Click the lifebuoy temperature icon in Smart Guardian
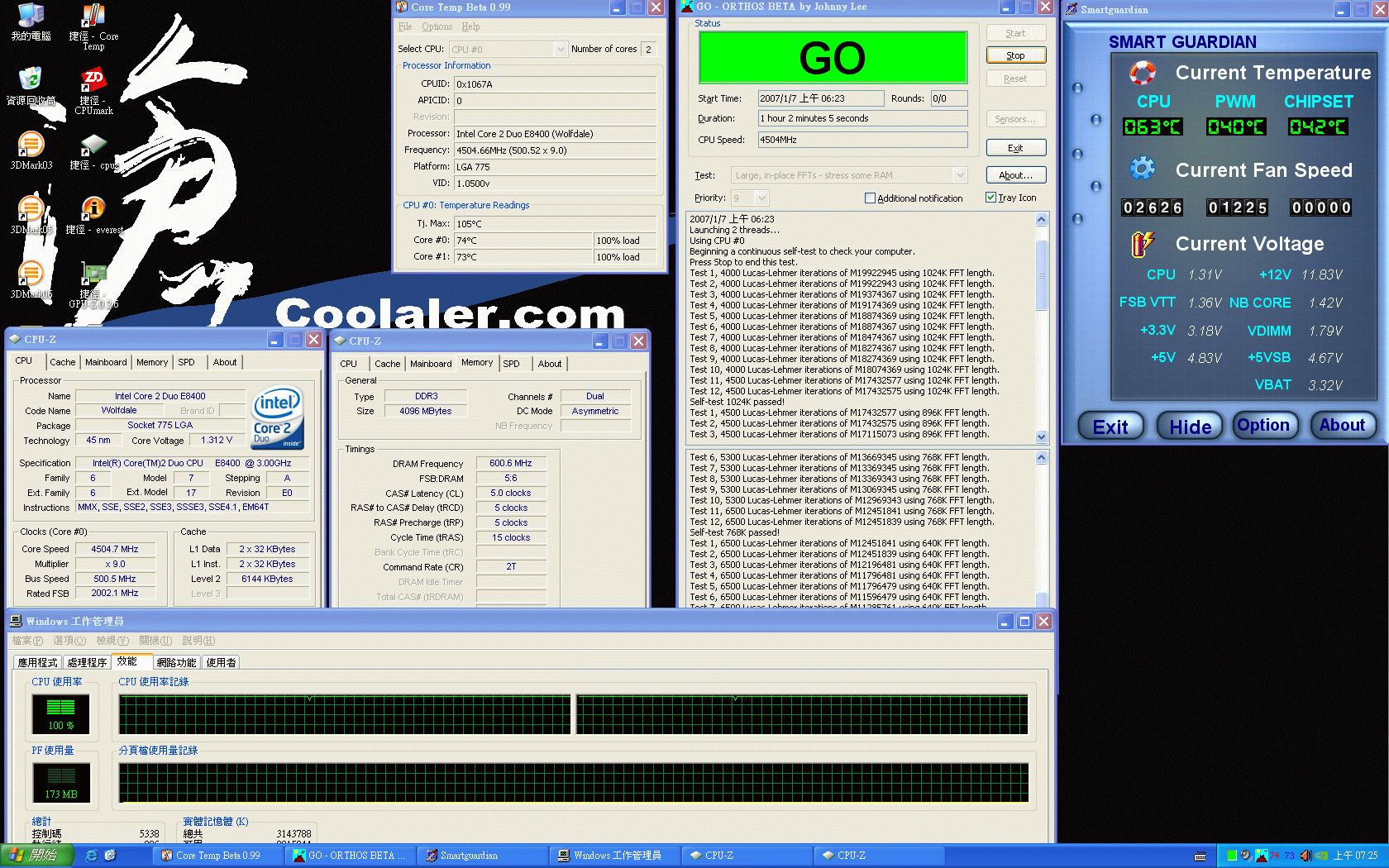This screenshot has height=868, width=1389. (x=1143, y=73)
